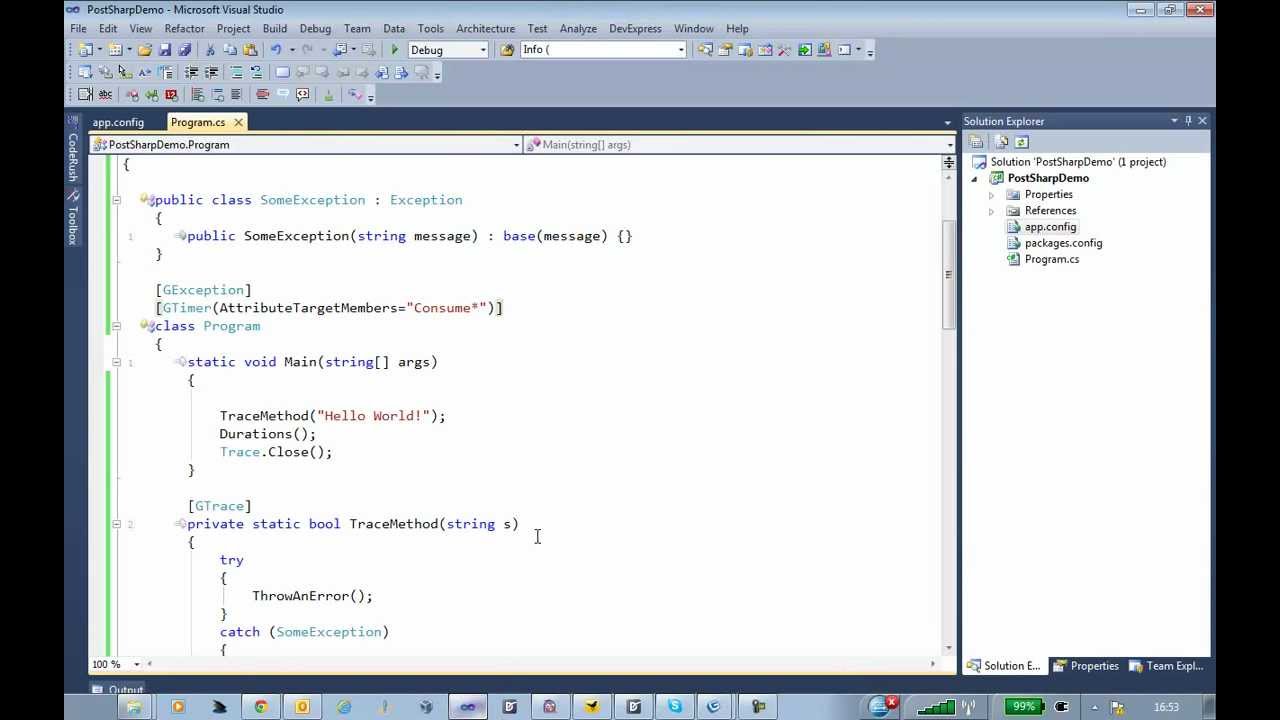Start debugging with the green play arrow
Image resolution: width=1280 pixels, height=720 pixels.
click(x=394, y=50)
